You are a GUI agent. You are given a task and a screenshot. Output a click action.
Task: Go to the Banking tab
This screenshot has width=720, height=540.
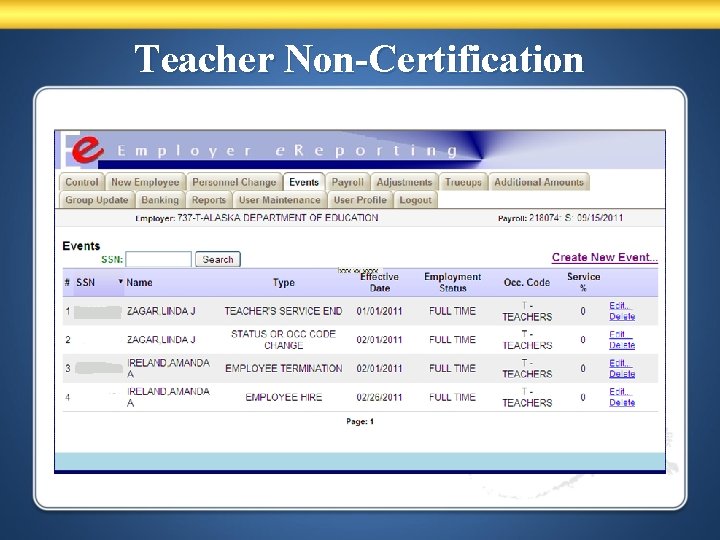(x=160, y=200)
